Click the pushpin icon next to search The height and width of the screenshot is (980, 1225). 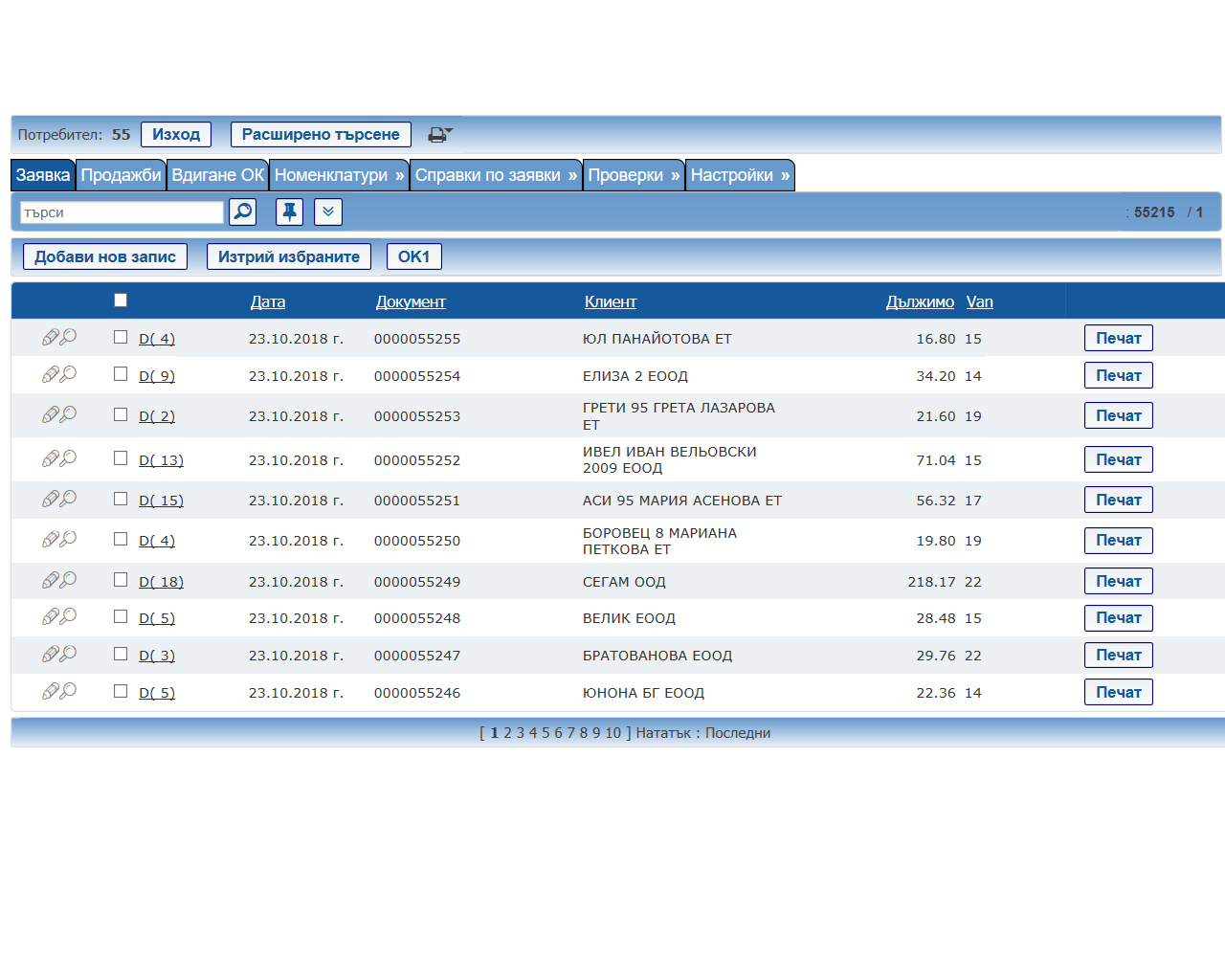coord(289,212)
